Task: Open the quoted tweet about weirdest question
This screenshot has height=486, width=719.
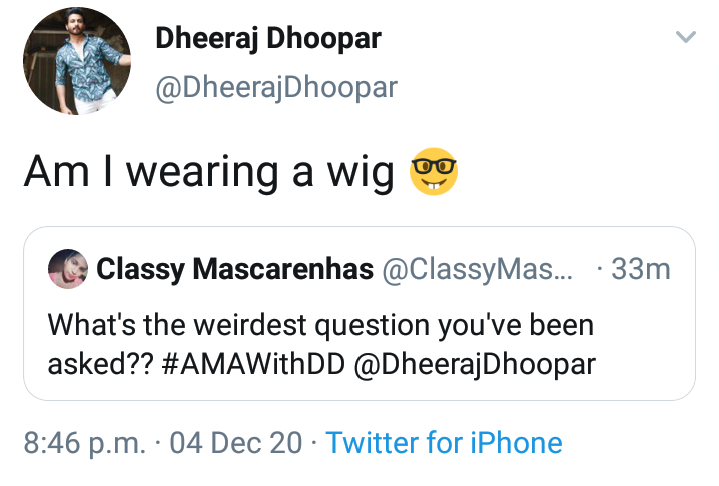Action: (x=360, y=314)
